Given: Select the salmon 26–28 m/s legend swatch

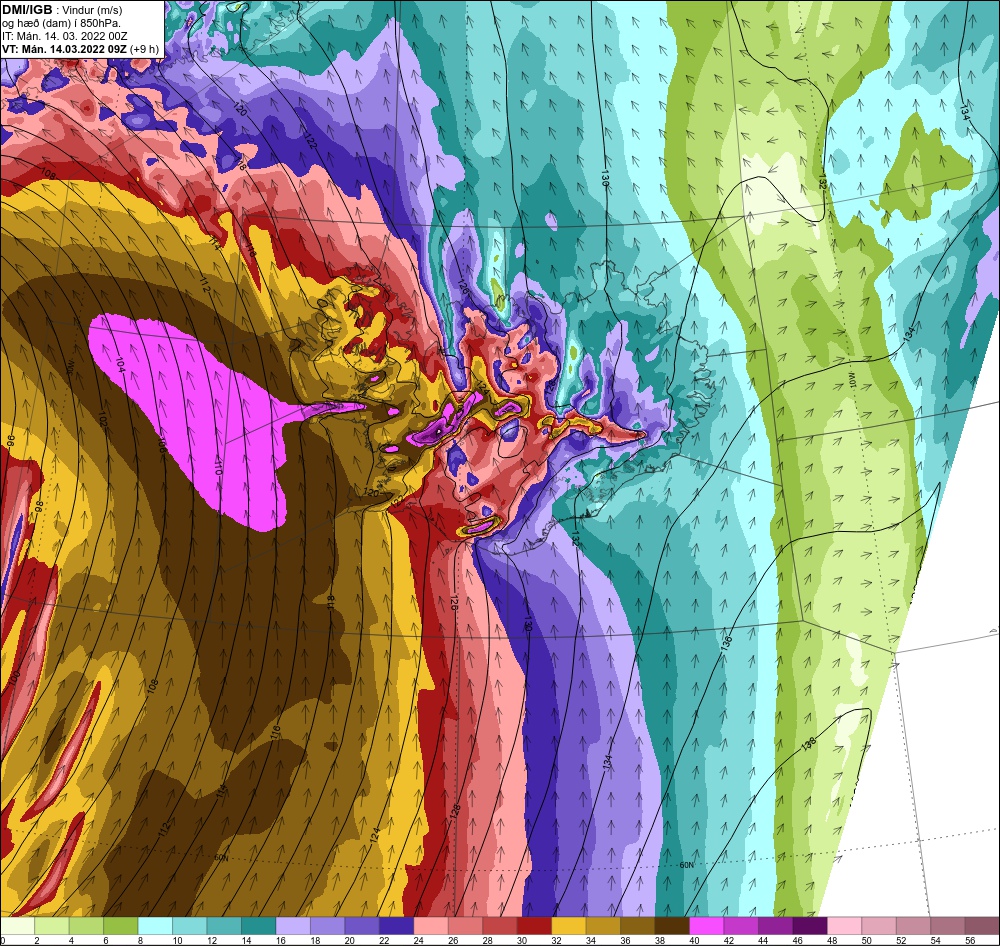Looking at the screenshot, I should [465, 926].
